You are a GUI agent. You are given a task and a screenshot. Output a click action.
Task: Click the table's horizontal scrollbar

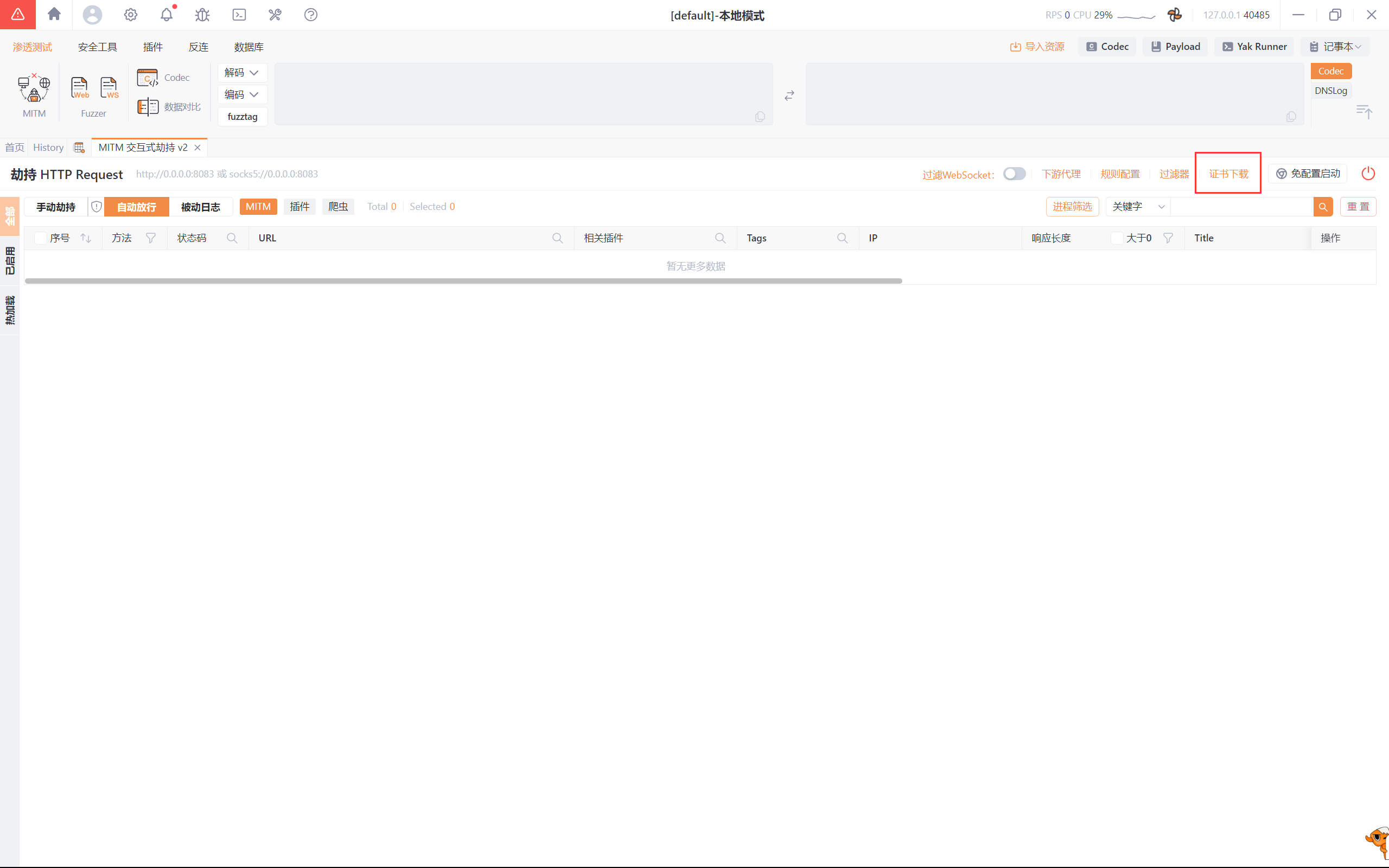[x=463, y=280]
